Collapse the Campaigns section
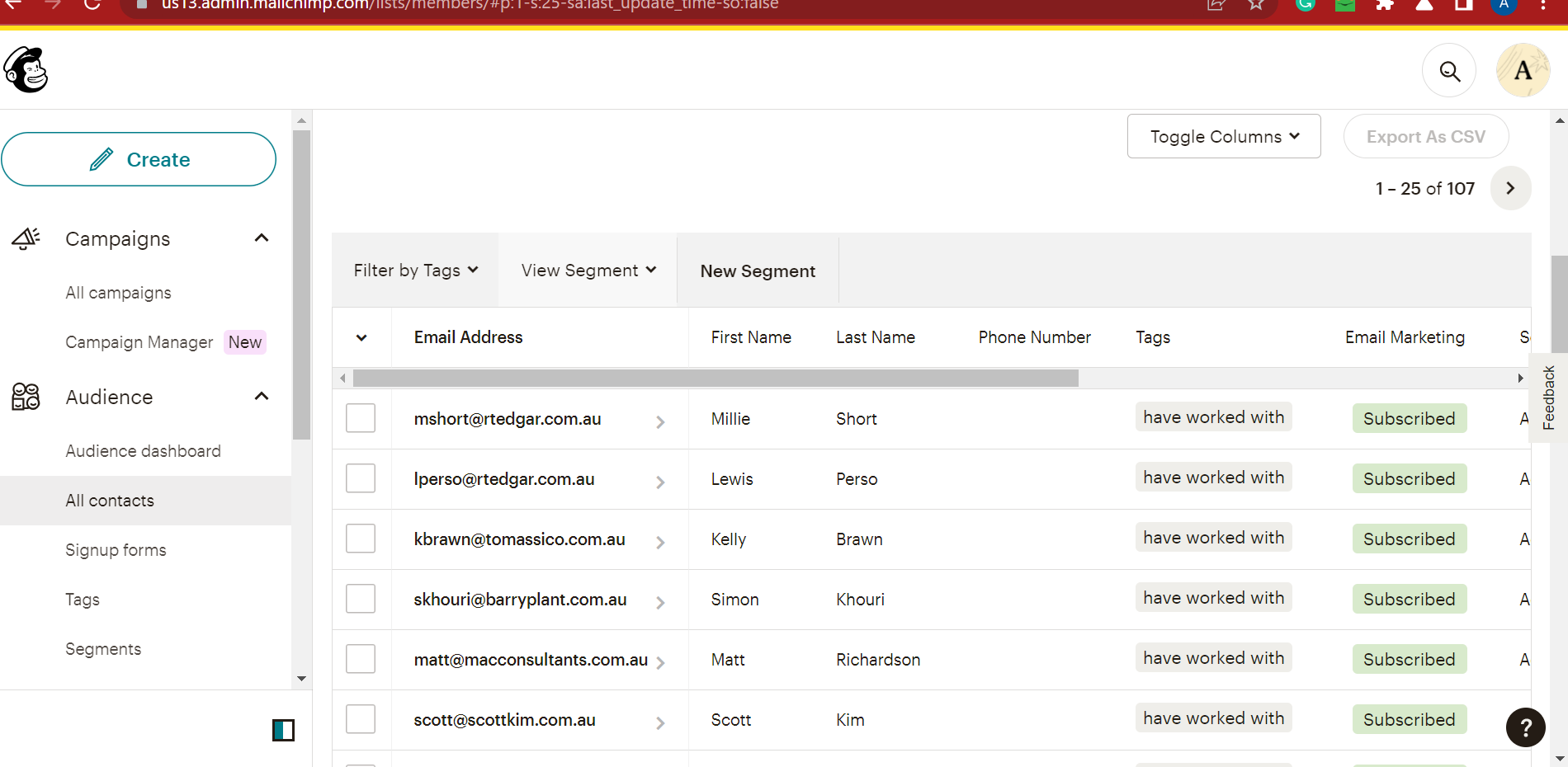 262,238
